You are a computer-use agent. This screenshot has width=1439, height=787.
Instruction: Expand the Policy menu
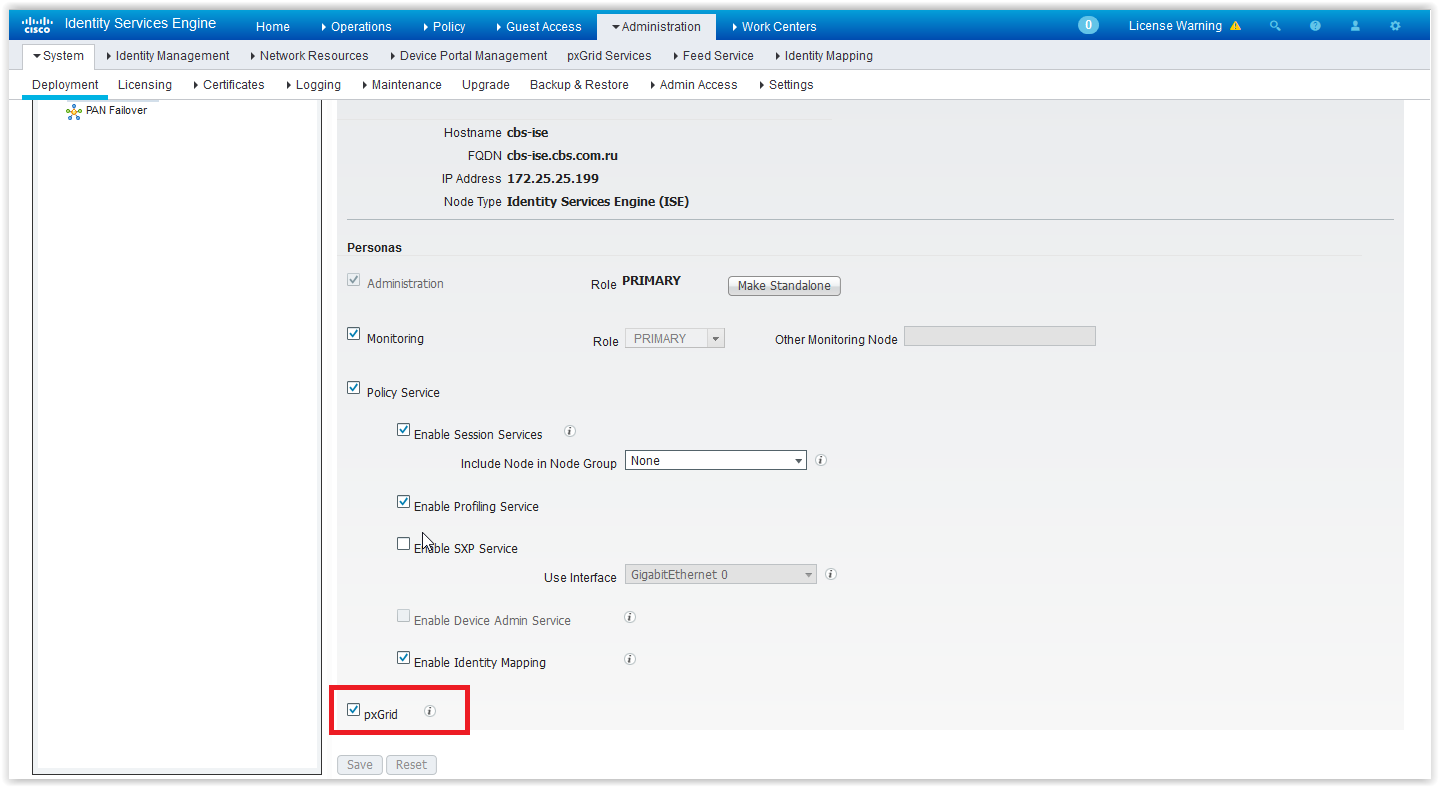443,27
